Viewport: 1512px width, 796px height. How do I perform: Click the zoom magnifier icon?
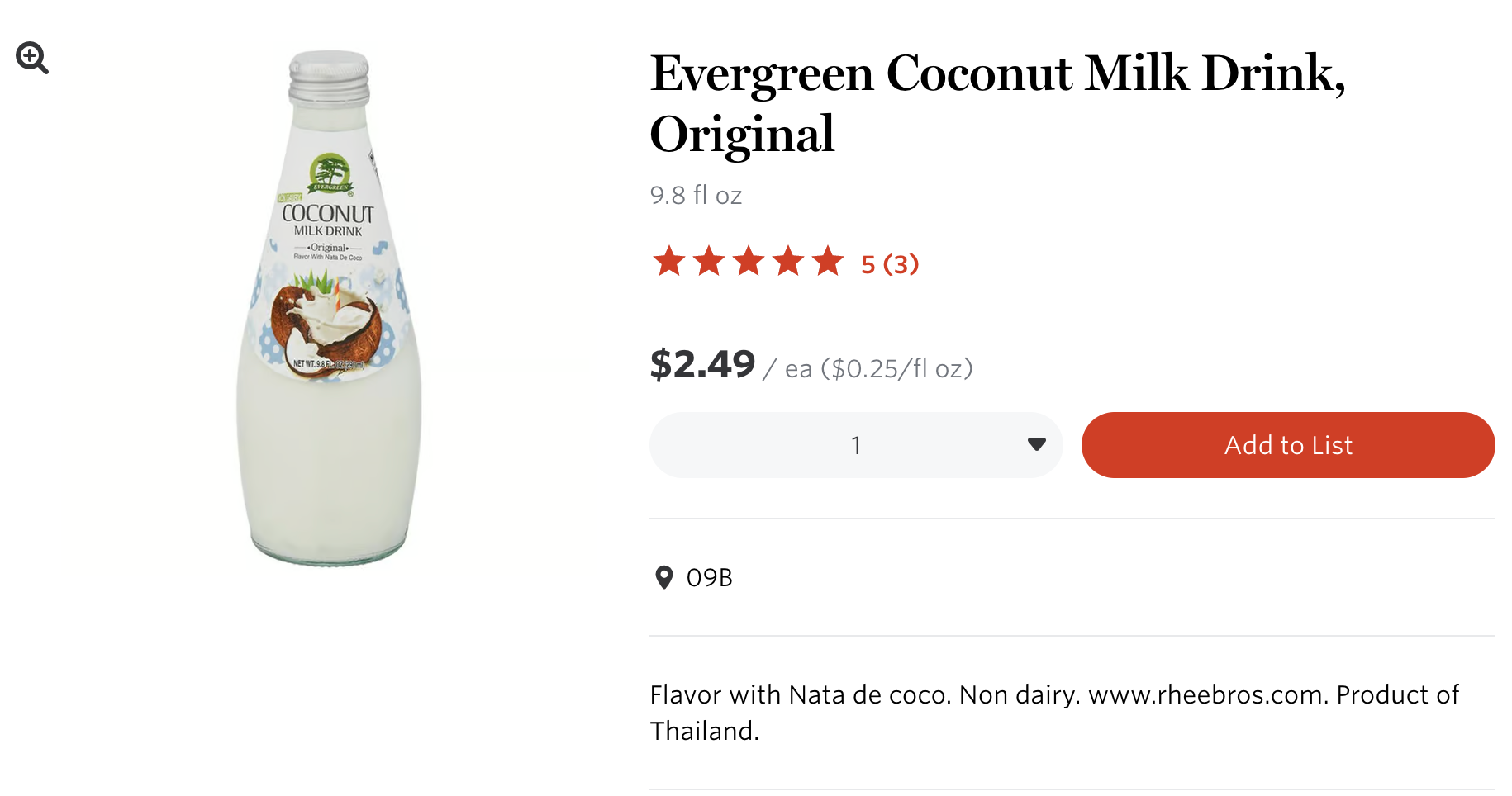pyautogui.click(x=31, y=58)
